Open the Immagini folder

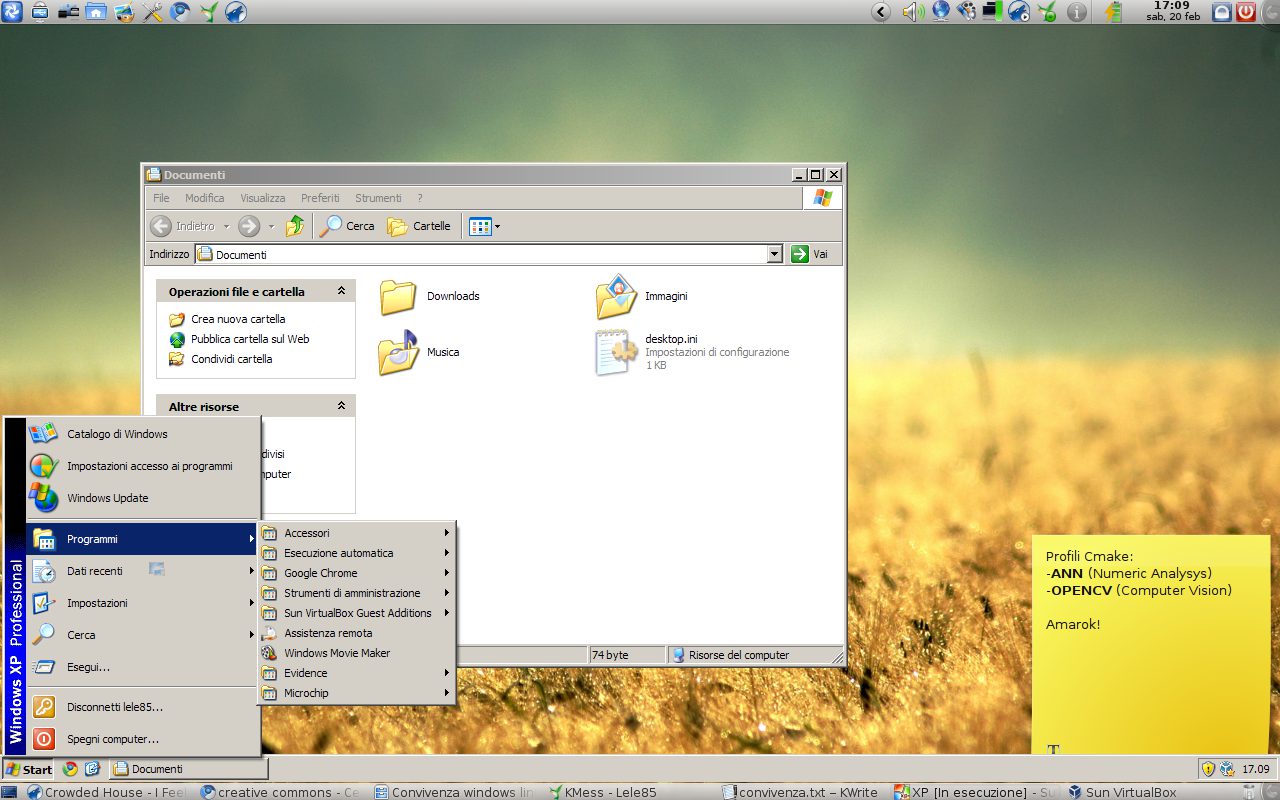coord(616,297)
